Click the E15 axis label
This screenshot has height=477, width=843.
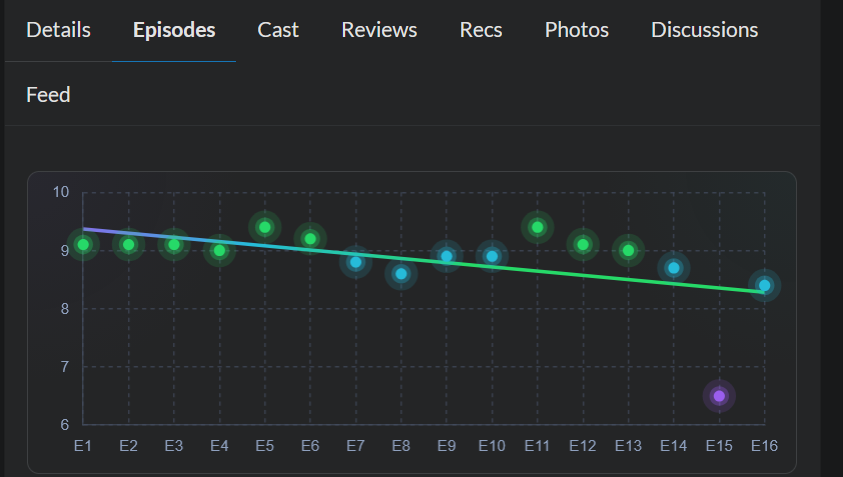click(x=719, y=446)
